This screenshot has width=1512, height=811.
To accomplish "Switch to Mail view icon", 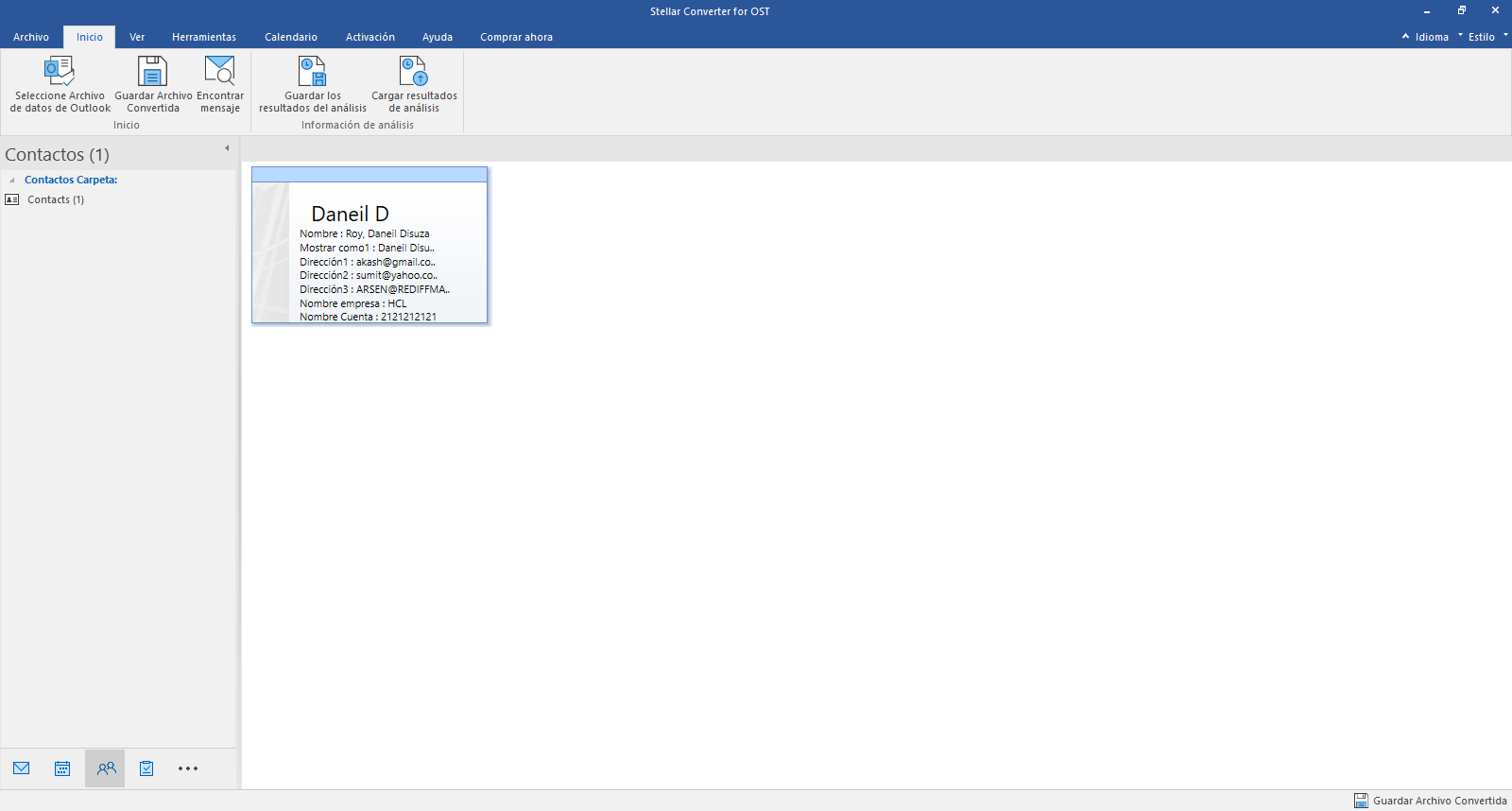I will click(22, 768).
